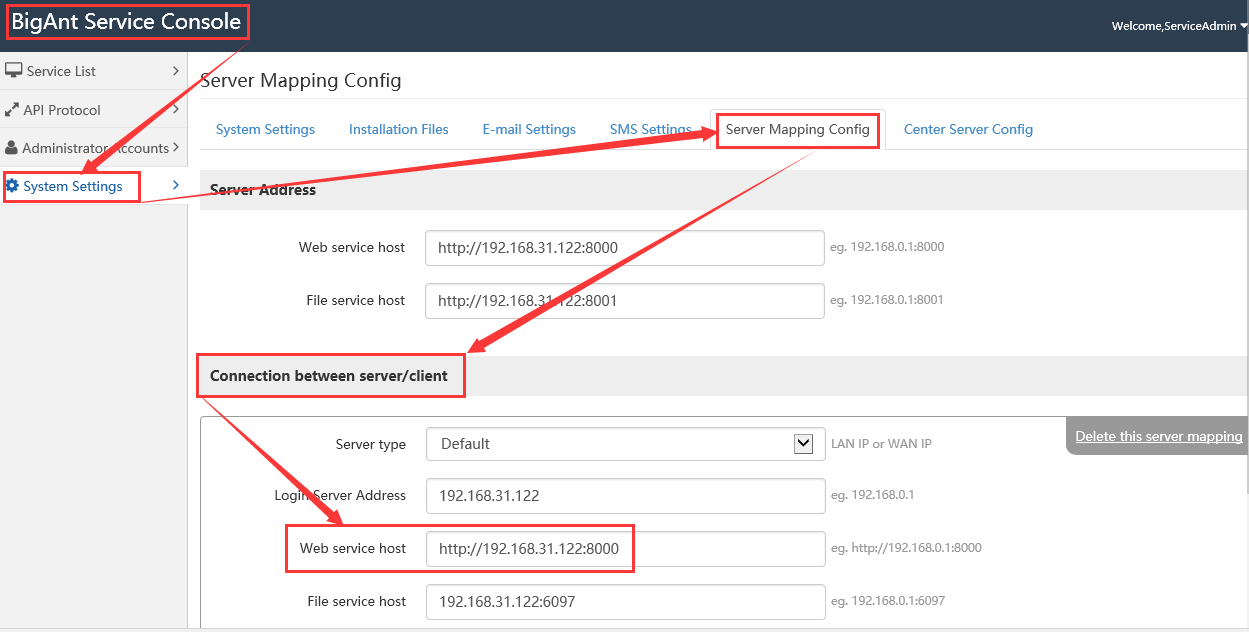Image resolution: width=1249 pixels, height=632 pixels.
Task: Expand the Service List sidebar chevron
Action: click(176, 71)
